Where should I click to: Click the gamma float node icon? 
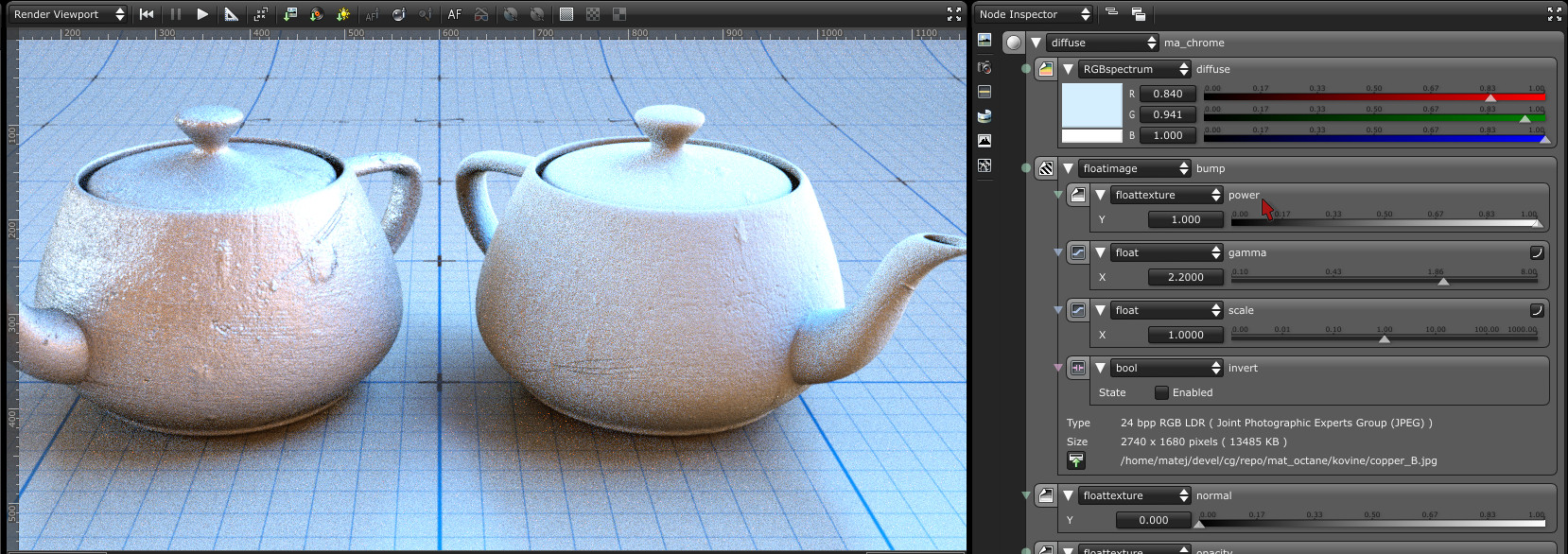click(x=1078, y=252)
